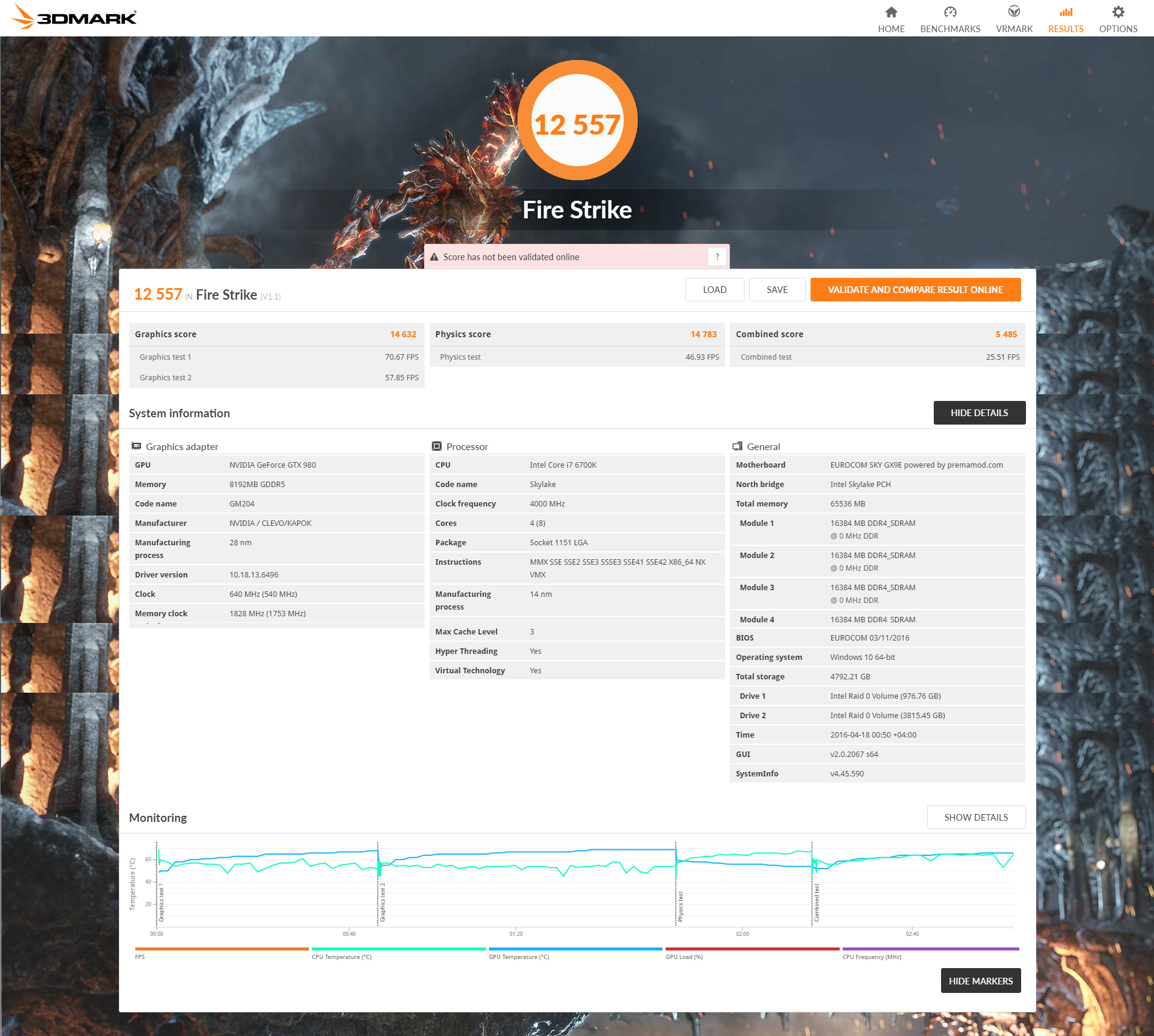Image resolution: width=1154 pixels, height=1036 pixels.
Task: Click the Package Socket 1151 LGA value
Action: point(559,542)
